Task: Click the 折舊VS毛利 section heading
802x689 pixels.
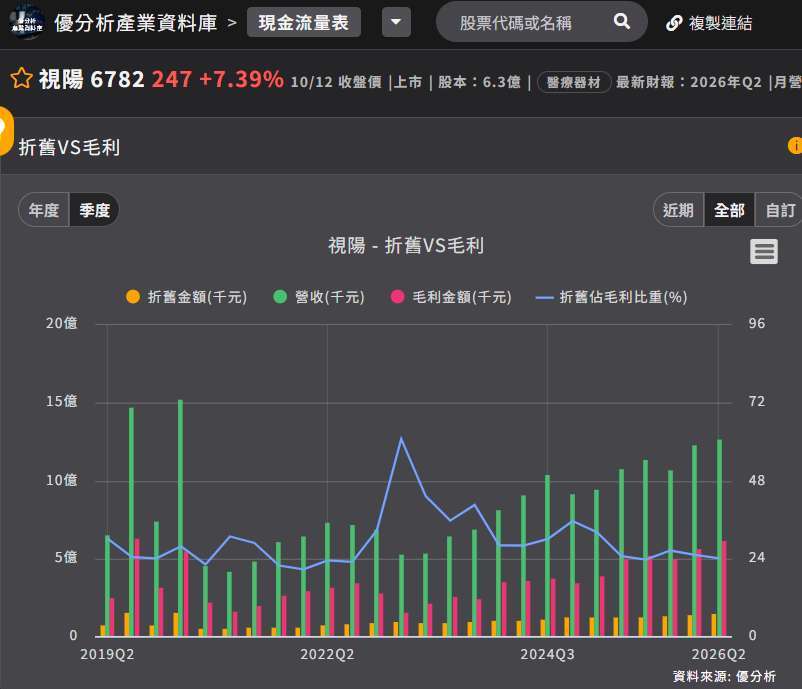Action: [x=69, y=147]
